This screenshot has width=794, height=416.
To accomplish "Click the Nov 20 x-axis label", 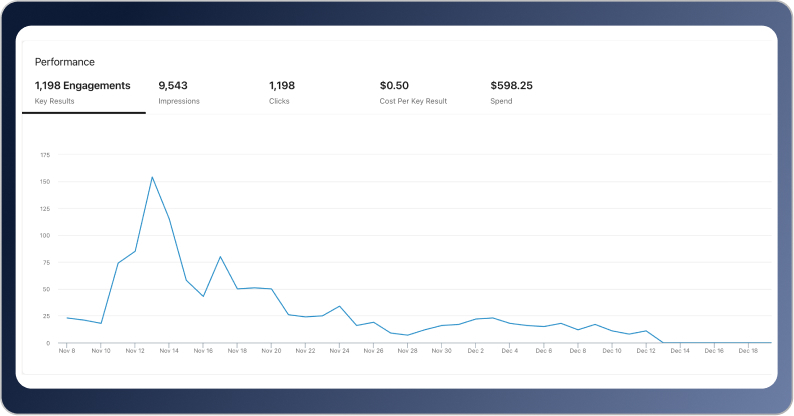I will (271, 351).
